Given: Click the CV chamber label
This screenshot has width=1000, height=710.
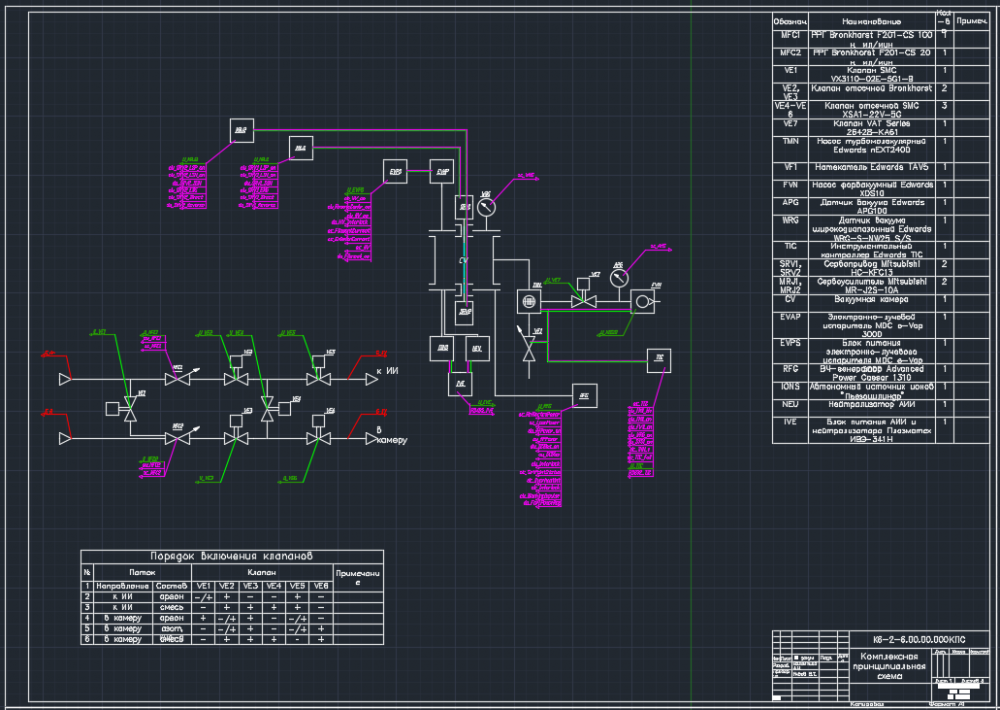Looking at the screenshot, I should point(463,260).
